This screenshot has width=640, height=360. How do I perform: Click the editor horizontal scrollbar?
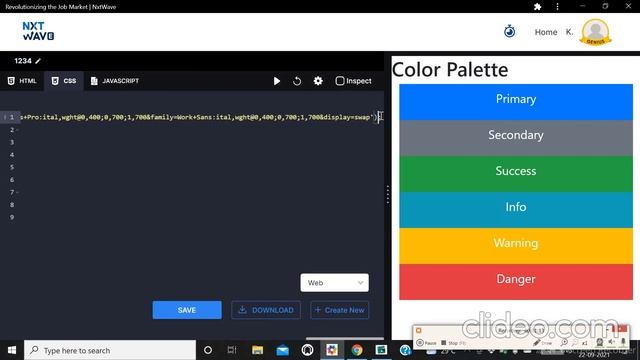coord(344,338)
